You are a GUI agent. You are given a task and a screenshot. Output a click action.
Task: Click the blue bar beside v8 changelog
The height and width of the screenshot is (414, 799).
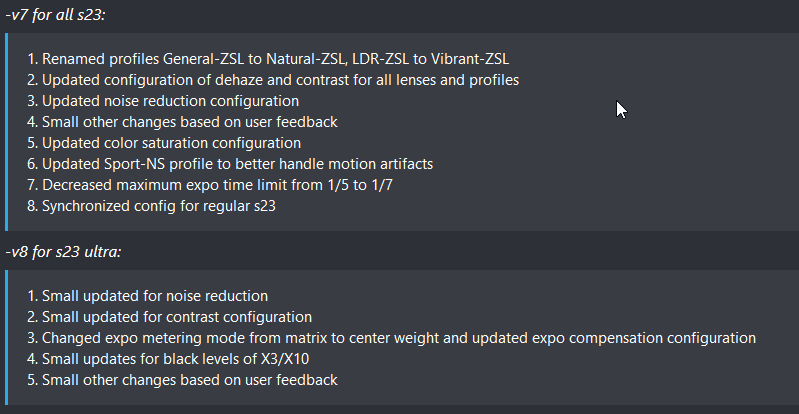[7, 338]
